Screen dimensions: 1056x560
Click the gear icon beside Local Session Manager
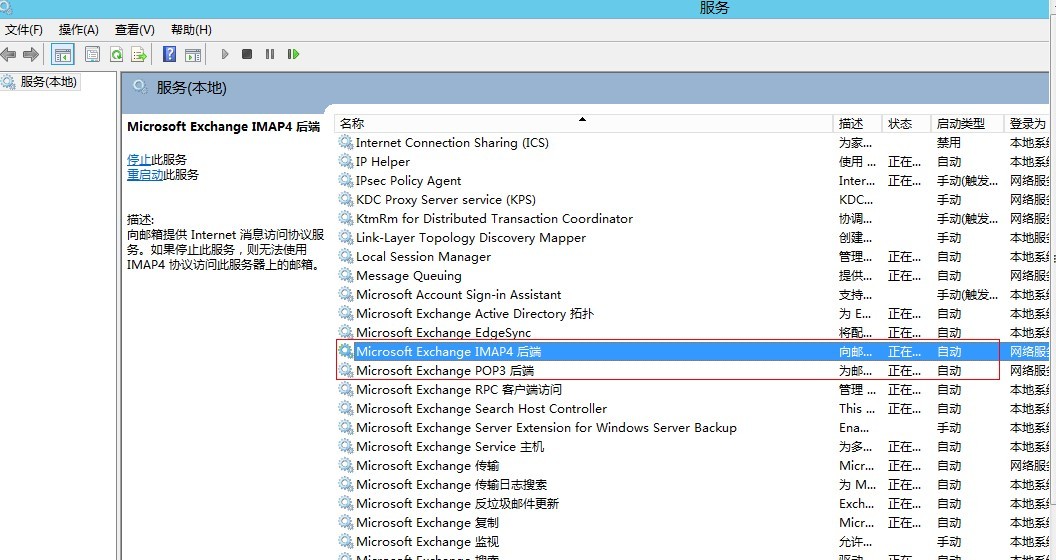[345, 256]
